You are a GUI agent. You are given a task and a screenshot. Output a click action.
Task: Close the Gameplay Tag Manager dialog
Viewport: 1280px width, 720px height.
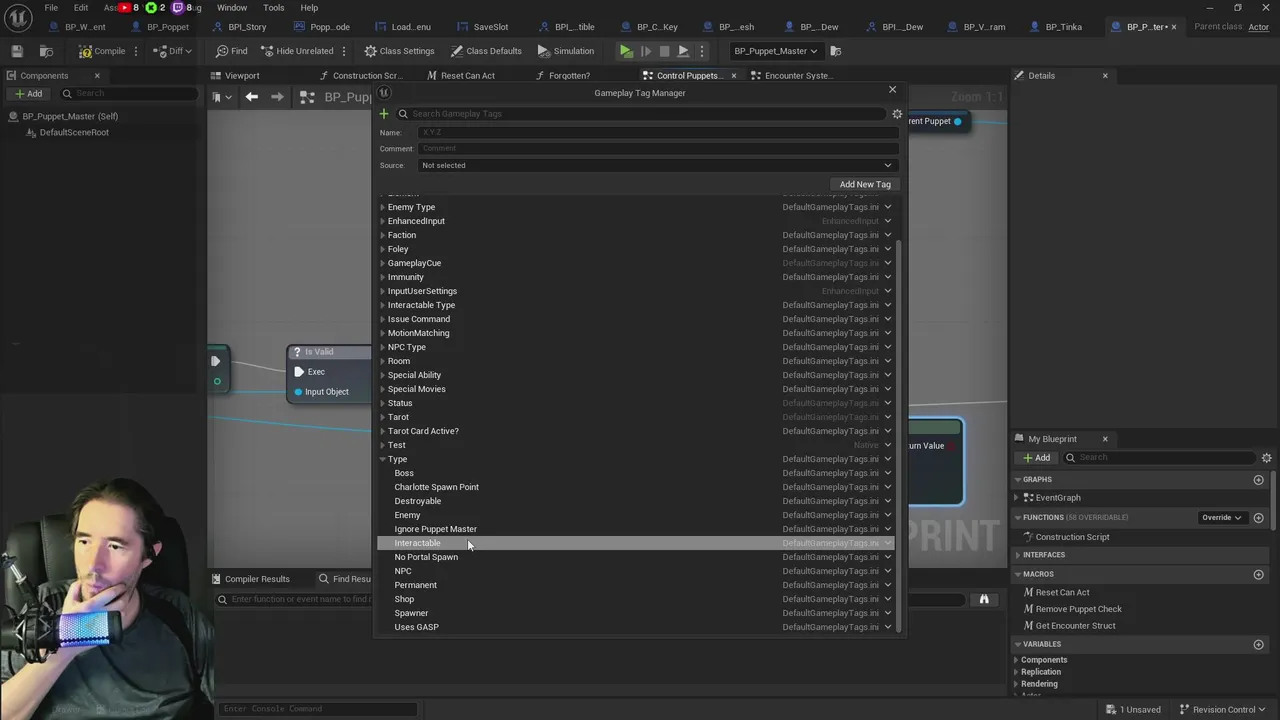893,89
